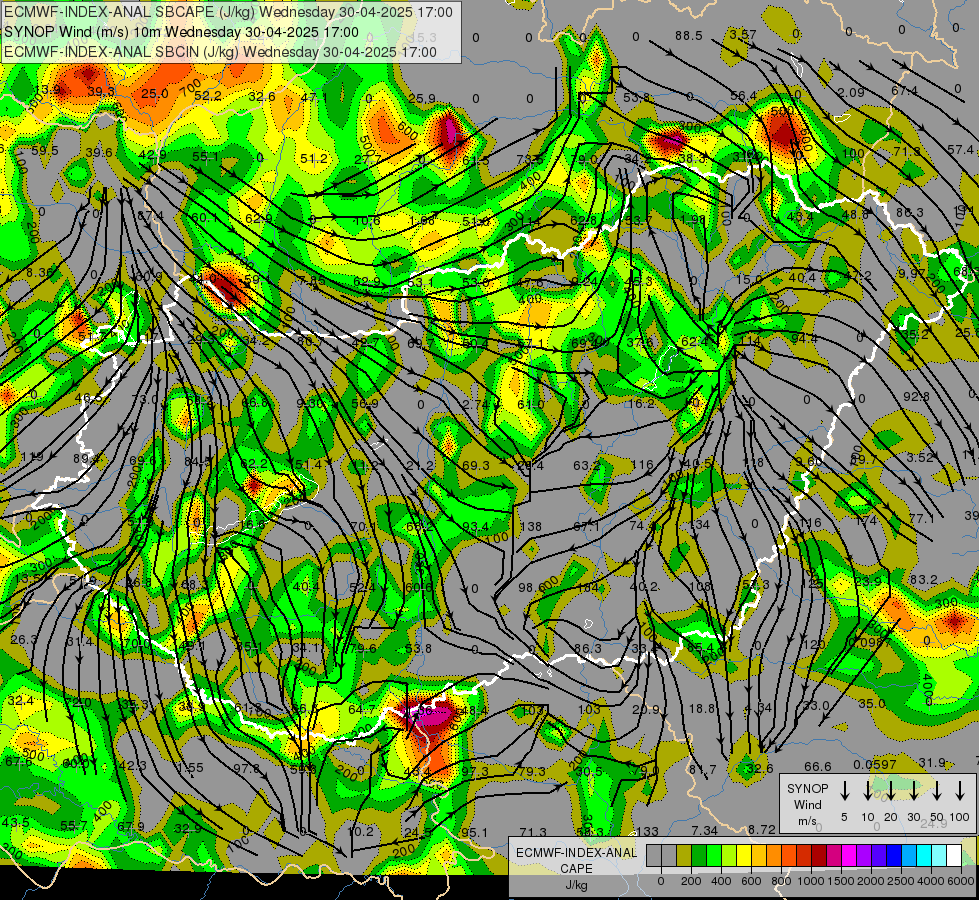
Task: Click the 'ECMWF-INDEX-ANAL' legend label
Action: 576,853
